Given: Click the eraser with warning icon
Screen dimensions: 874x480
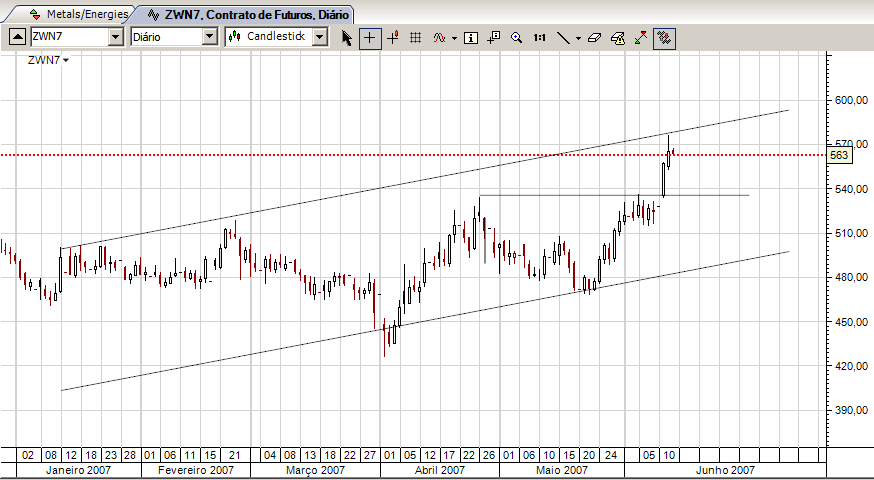Looking at the screenshot, I should click(x=618, y=38).
